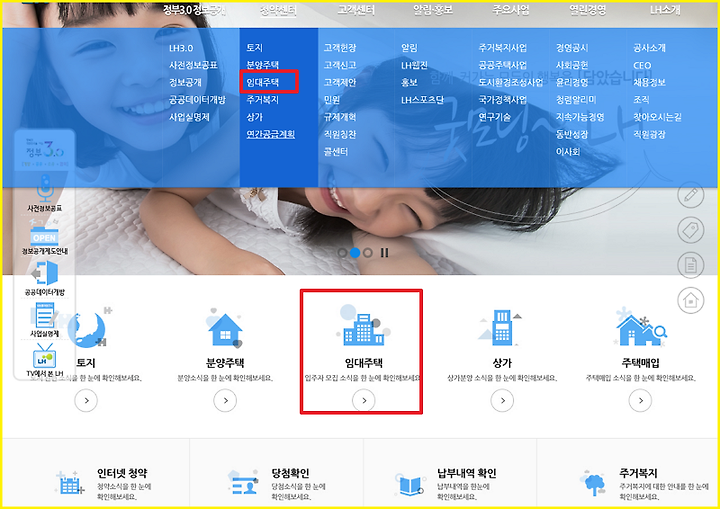Open 채용정보 submenu item

tap(649, 82)
